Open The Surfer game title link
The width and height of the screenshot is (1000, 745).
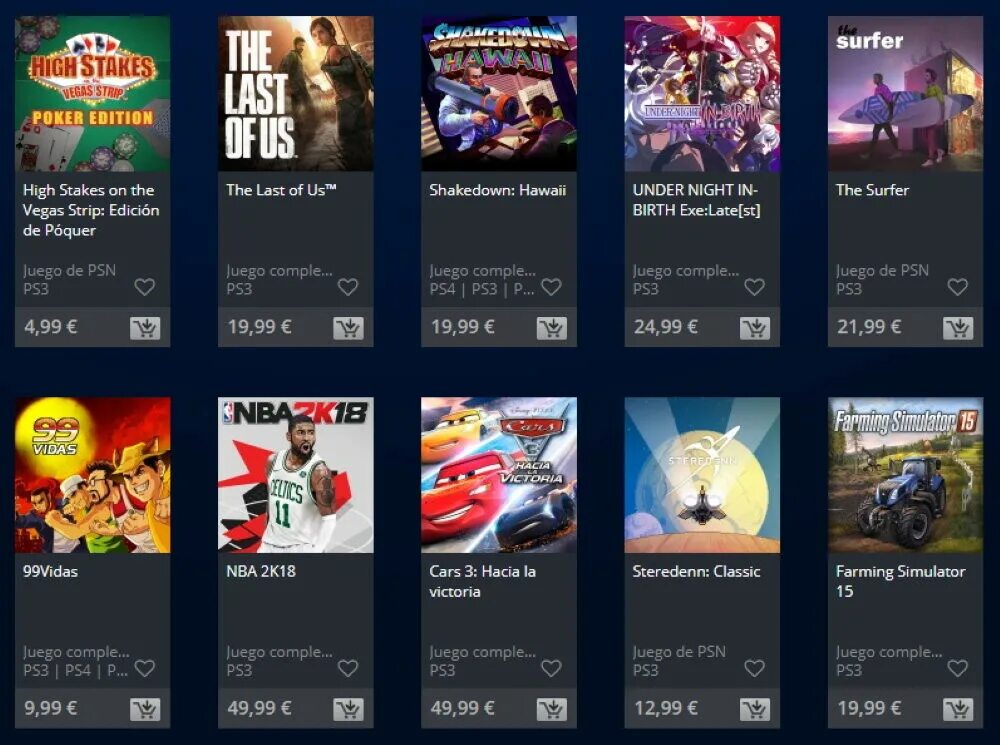872,190
